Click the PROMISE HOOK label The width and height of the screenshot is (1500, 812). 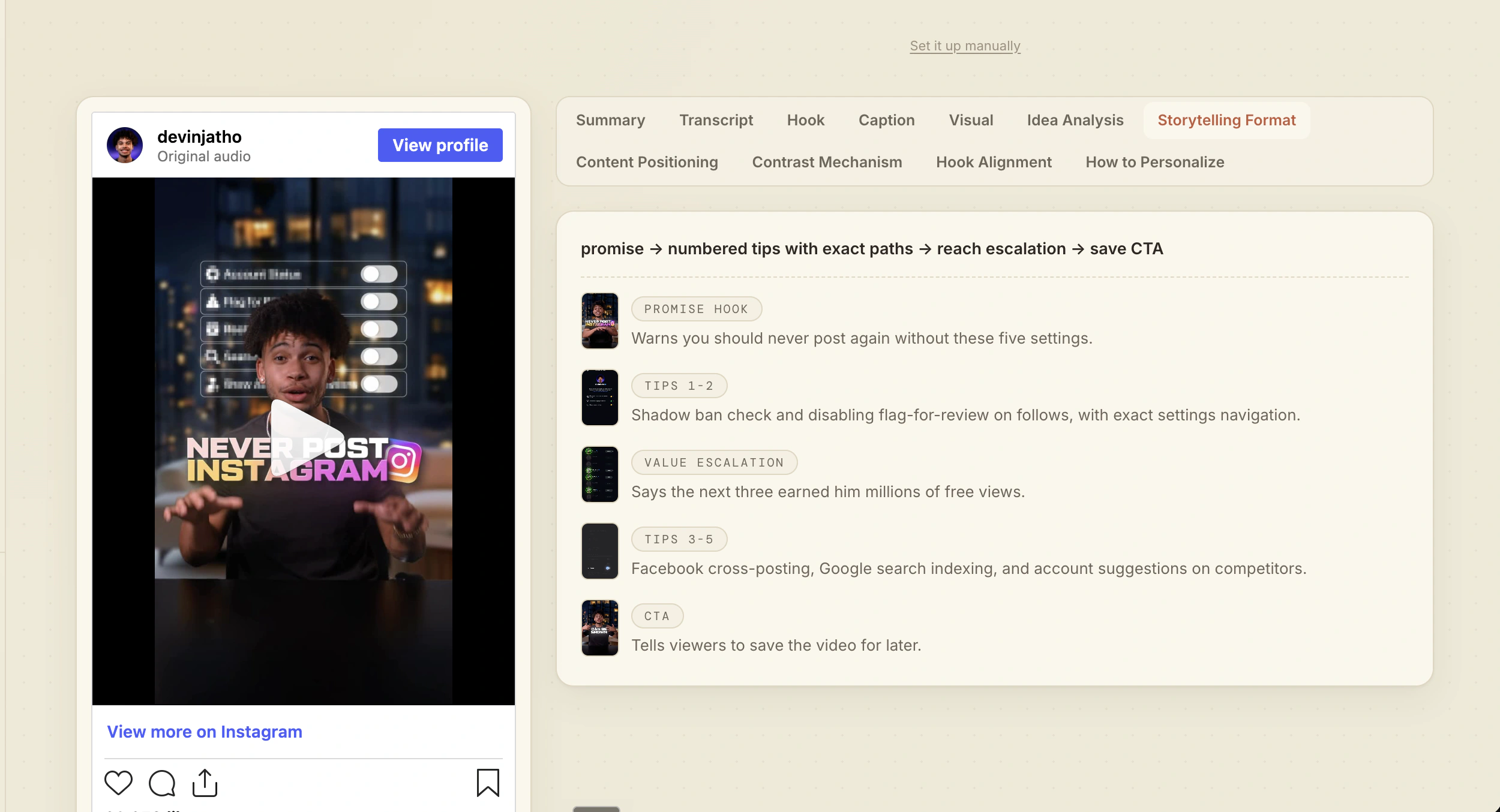(x=696, y=309)
